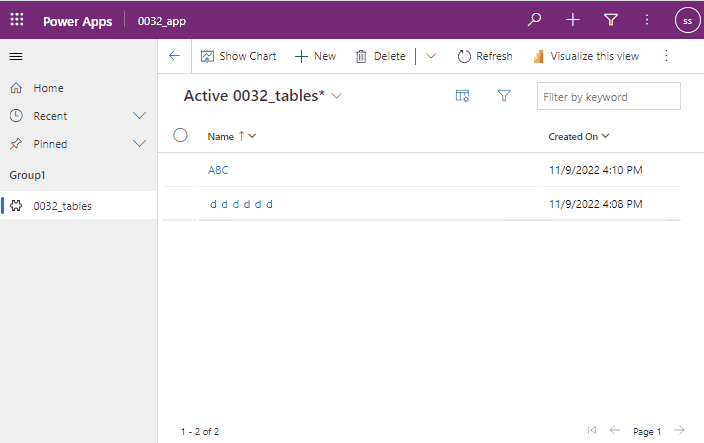704x443 pixels.
Task: Click the back arrow in command bar
Action: pyautogui.click(x=174, y=56)
